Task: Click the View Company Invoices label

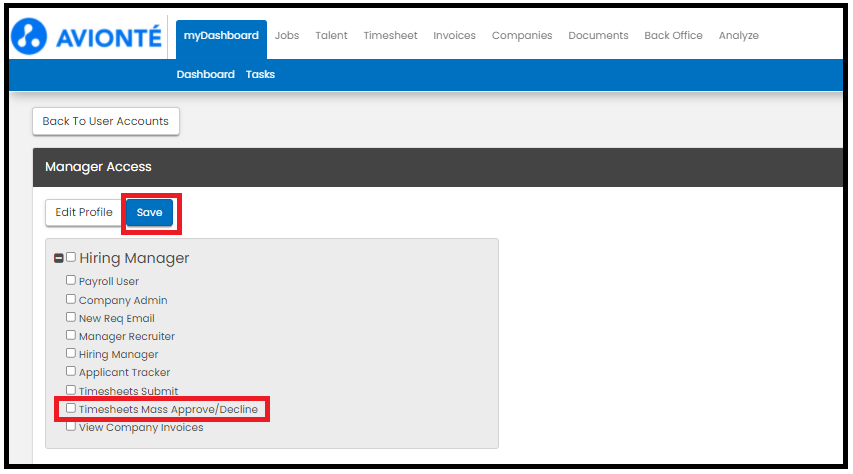Action: (141, 428)
